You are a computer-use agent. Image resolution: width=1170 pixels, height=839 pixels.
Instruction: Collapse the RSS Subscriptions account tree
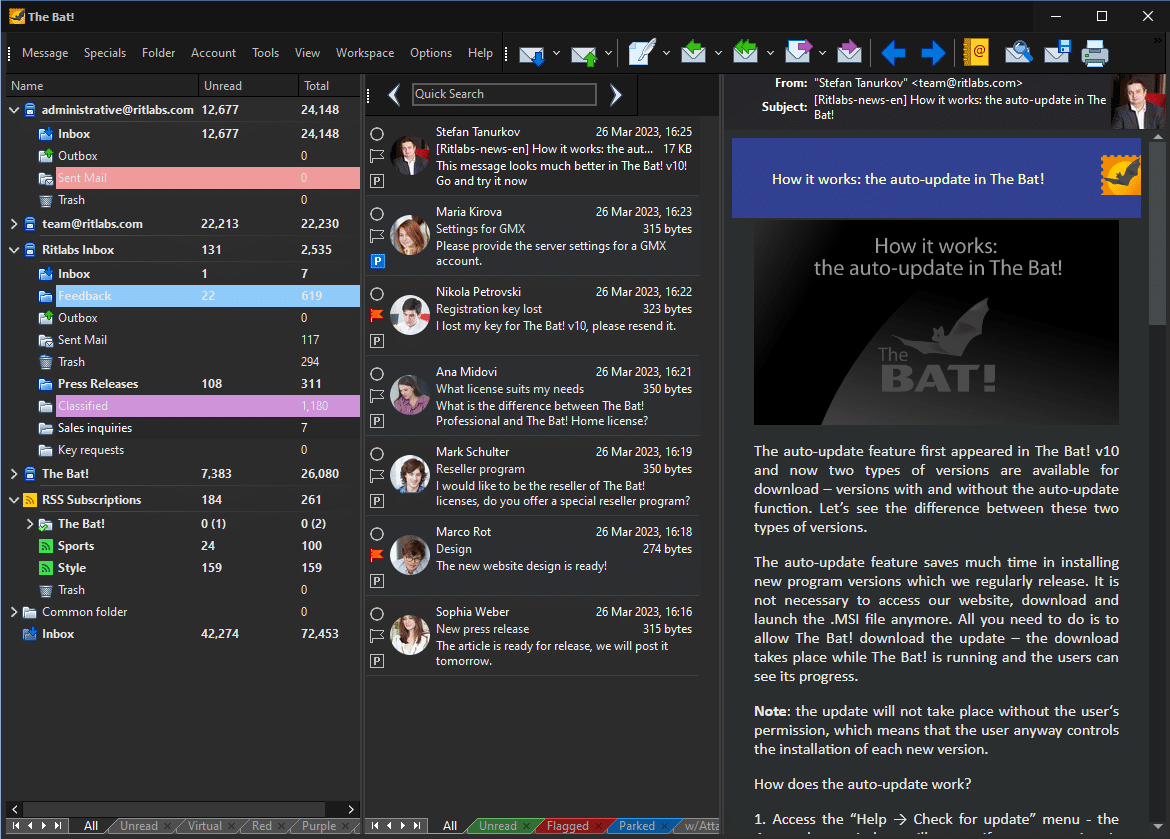pyautogui.click(x=13, y=499)
